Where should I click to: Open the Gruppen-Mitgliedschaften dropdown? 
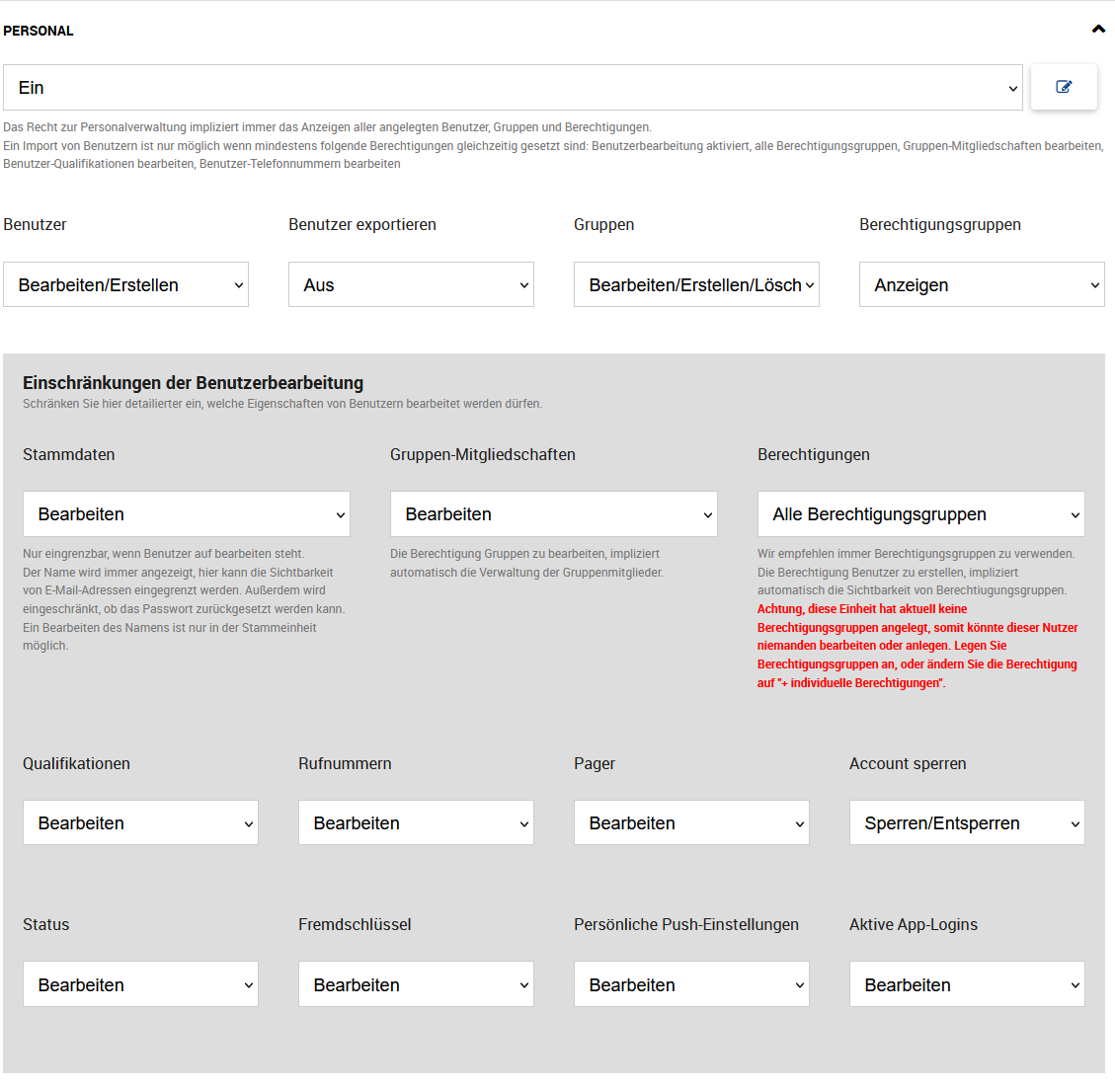point(553,513)
